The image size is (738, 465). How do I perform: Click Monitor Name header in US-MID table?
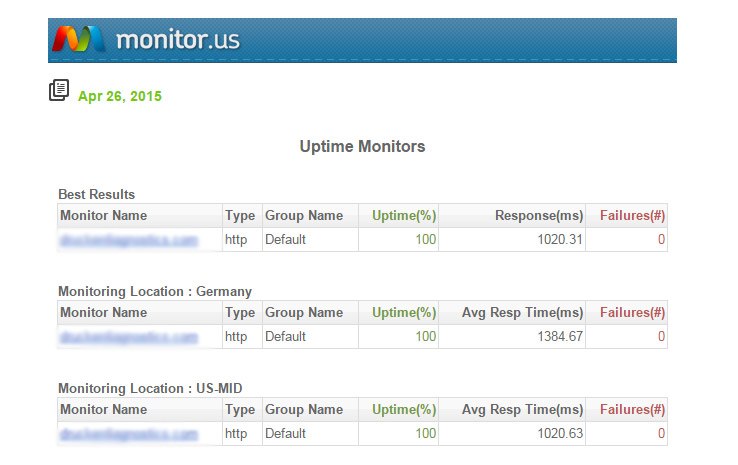point(104,409)
